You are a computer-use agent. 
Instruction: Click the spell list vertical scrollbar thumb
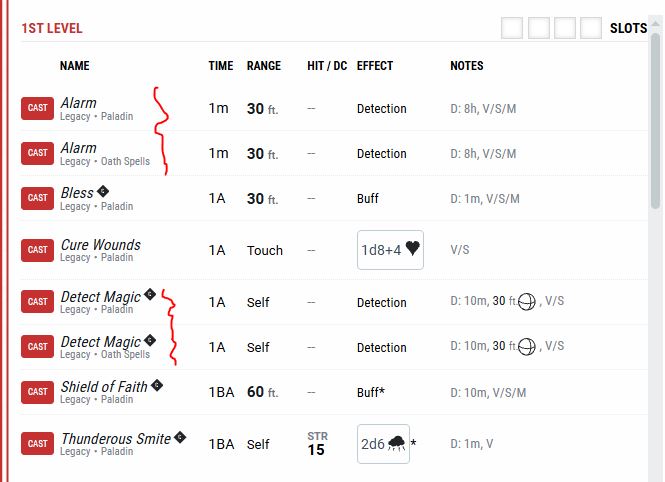click(x=656, y=121)
